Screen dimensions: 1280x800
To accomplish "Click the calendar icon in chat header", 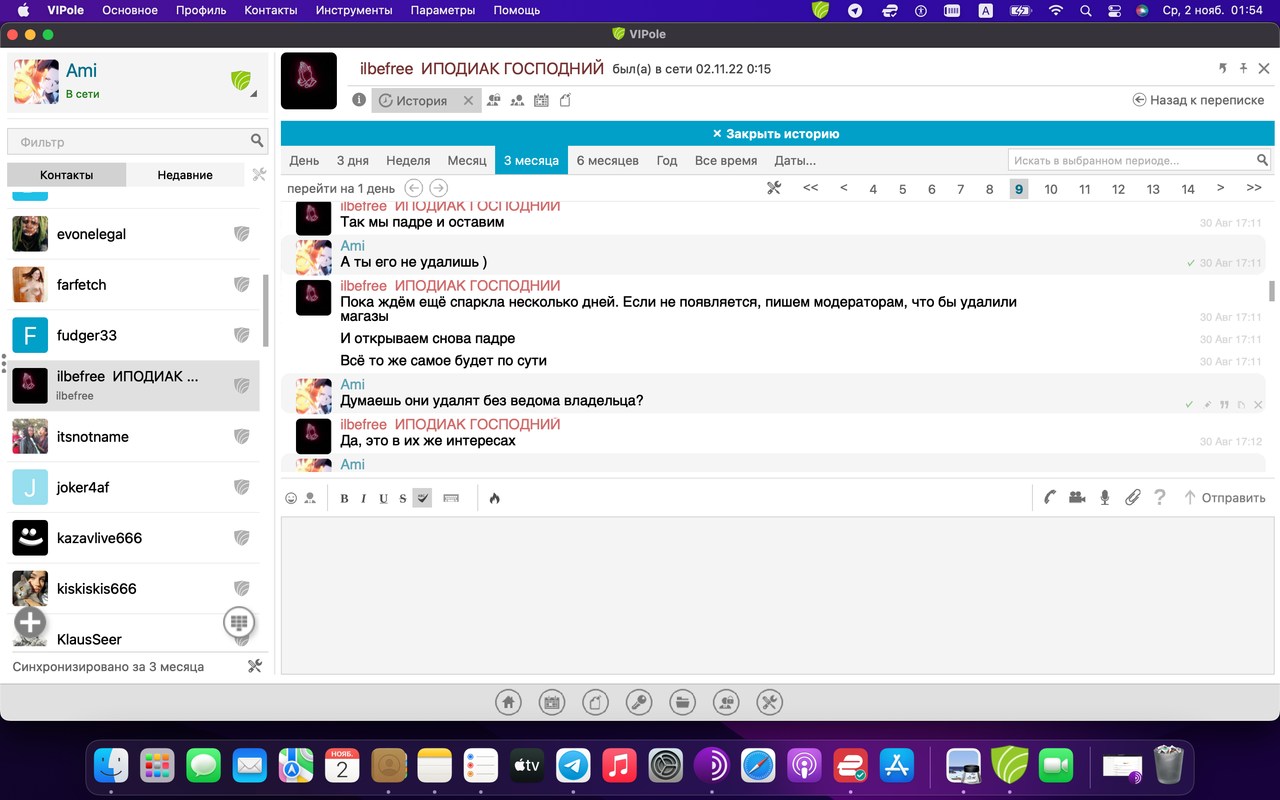I will click(x=541, y=100).
